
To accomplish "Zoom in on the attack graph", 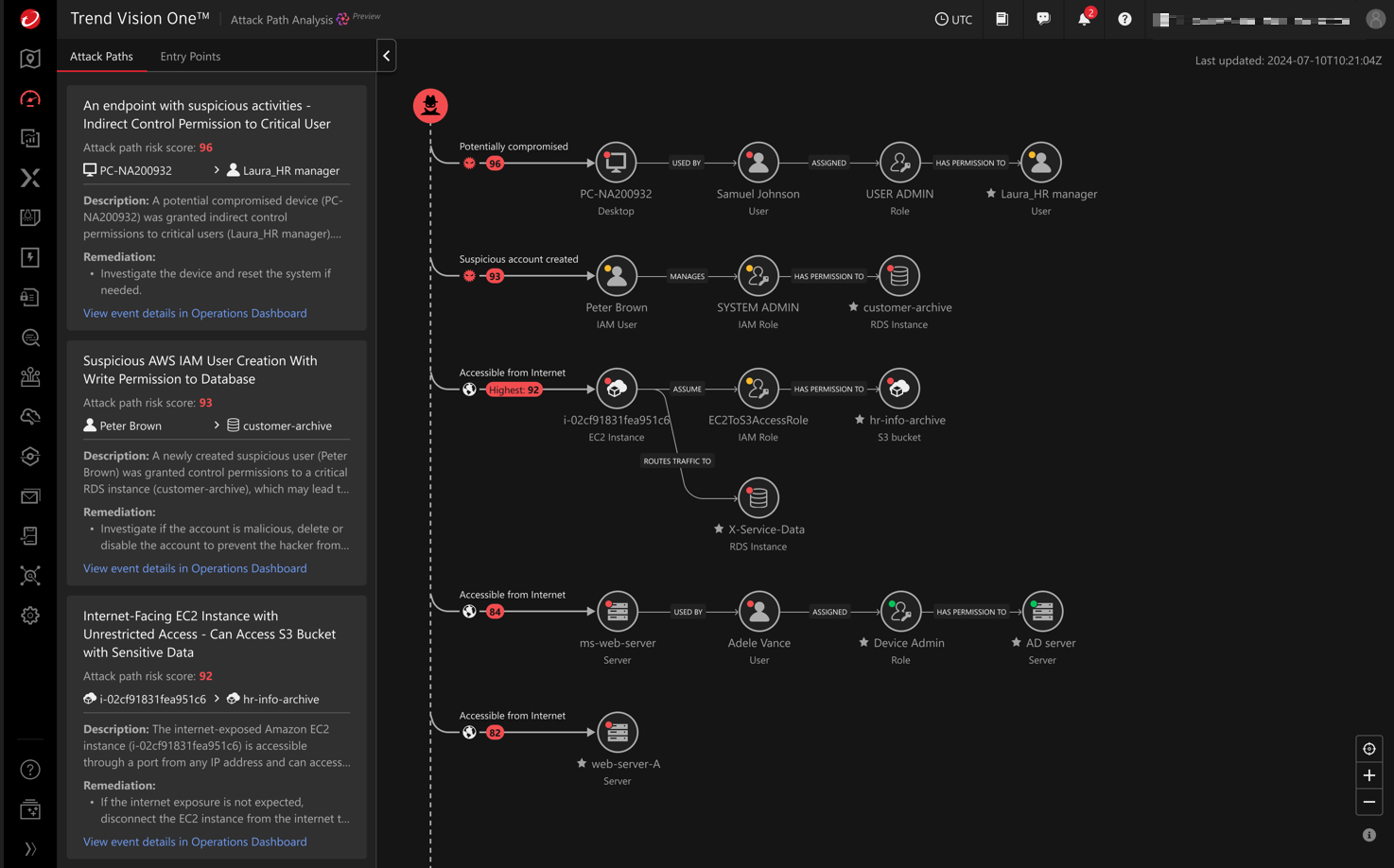I will pyautogui.click(x=1368, y=775).
